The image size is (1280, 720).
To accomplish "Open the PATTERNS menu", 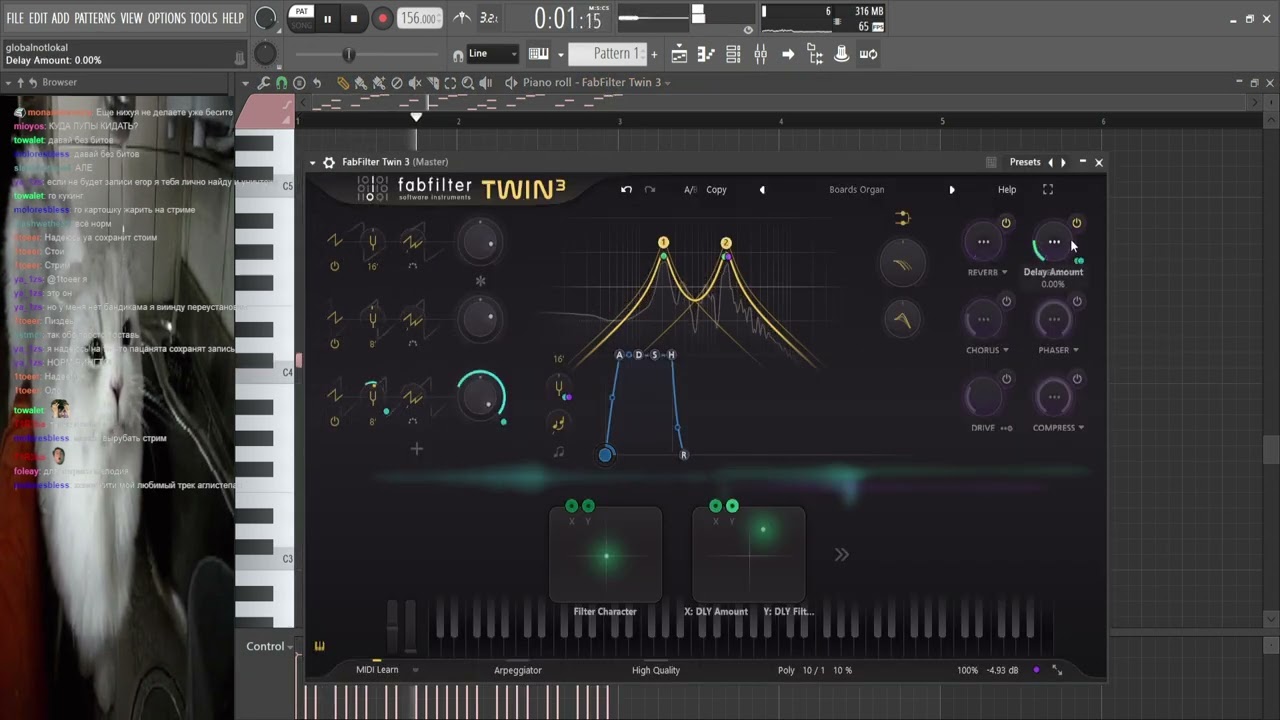I will click(95, 18).
